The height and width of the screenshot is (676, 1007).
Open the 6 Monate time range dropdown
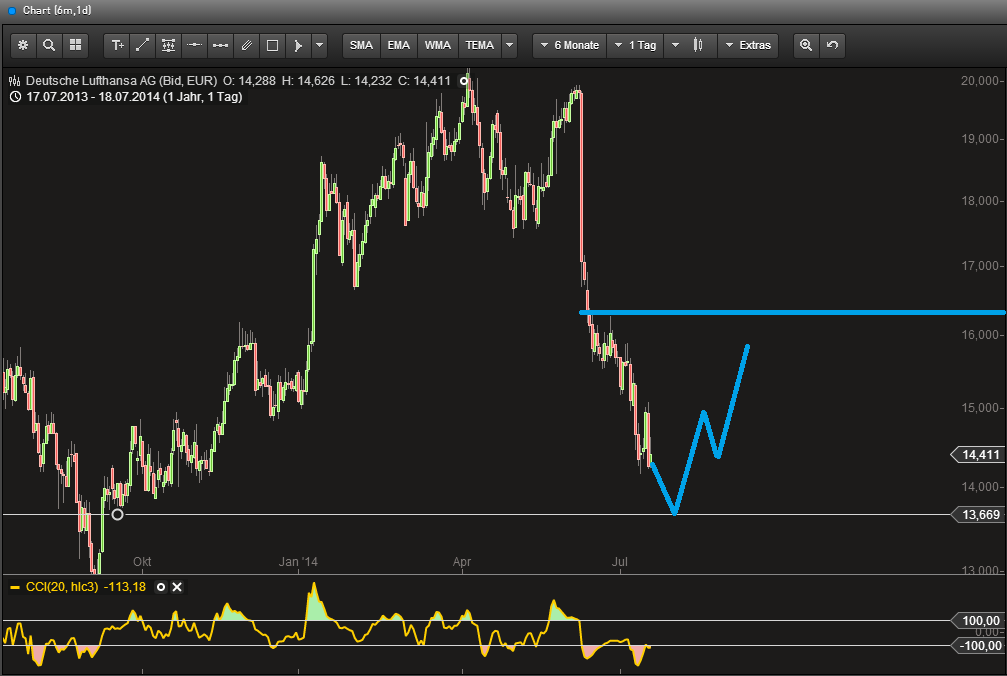570,46
